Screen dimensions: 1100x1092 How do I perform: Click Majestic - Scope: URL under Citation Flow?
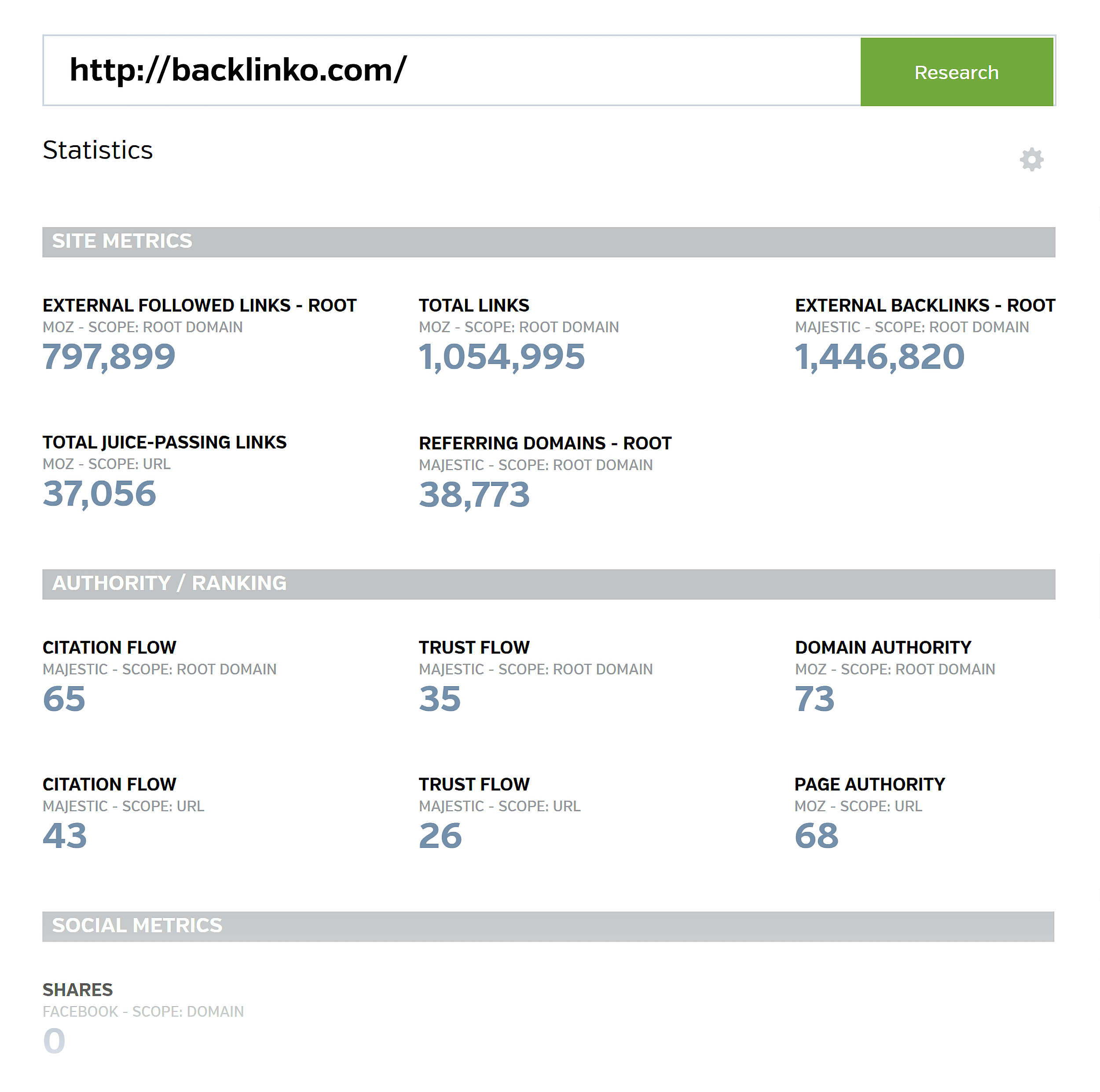coord(123,807)
